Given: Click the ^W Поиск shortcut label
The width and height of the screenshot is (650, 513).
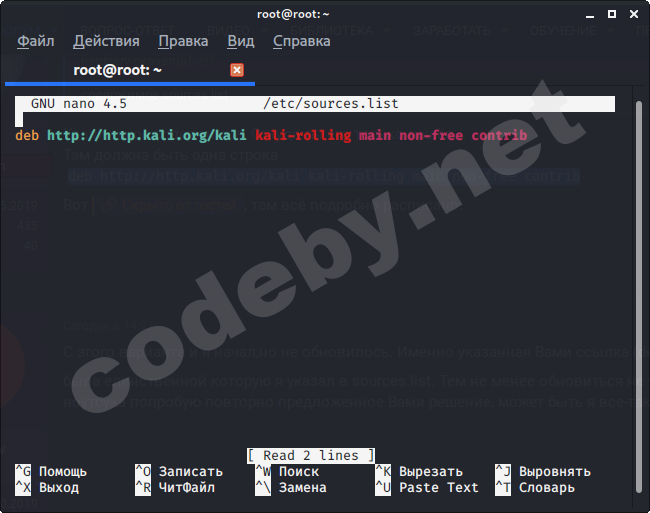Looking at the screenshot, I should (x=287, y=471).
